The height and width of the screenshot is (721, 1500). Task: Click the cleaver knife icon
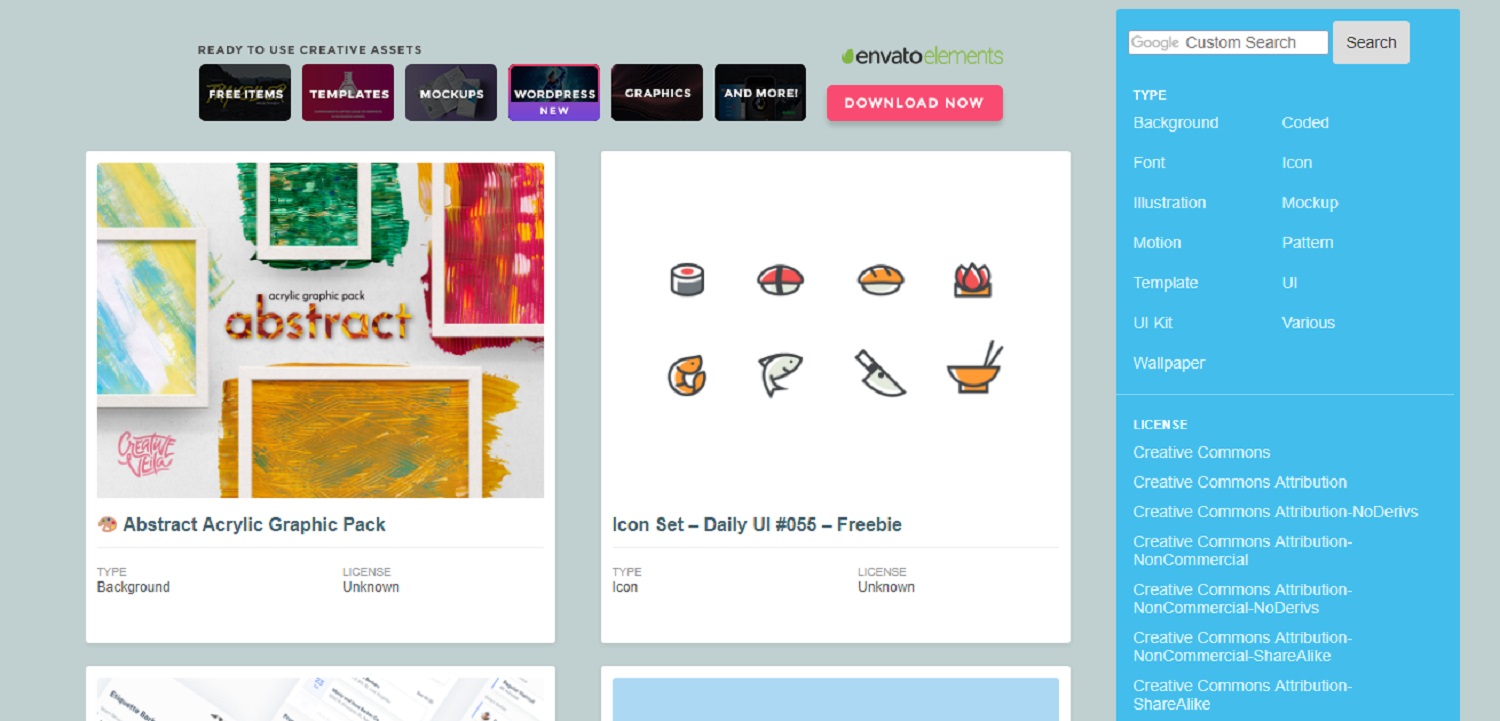(x=880, y=373)
